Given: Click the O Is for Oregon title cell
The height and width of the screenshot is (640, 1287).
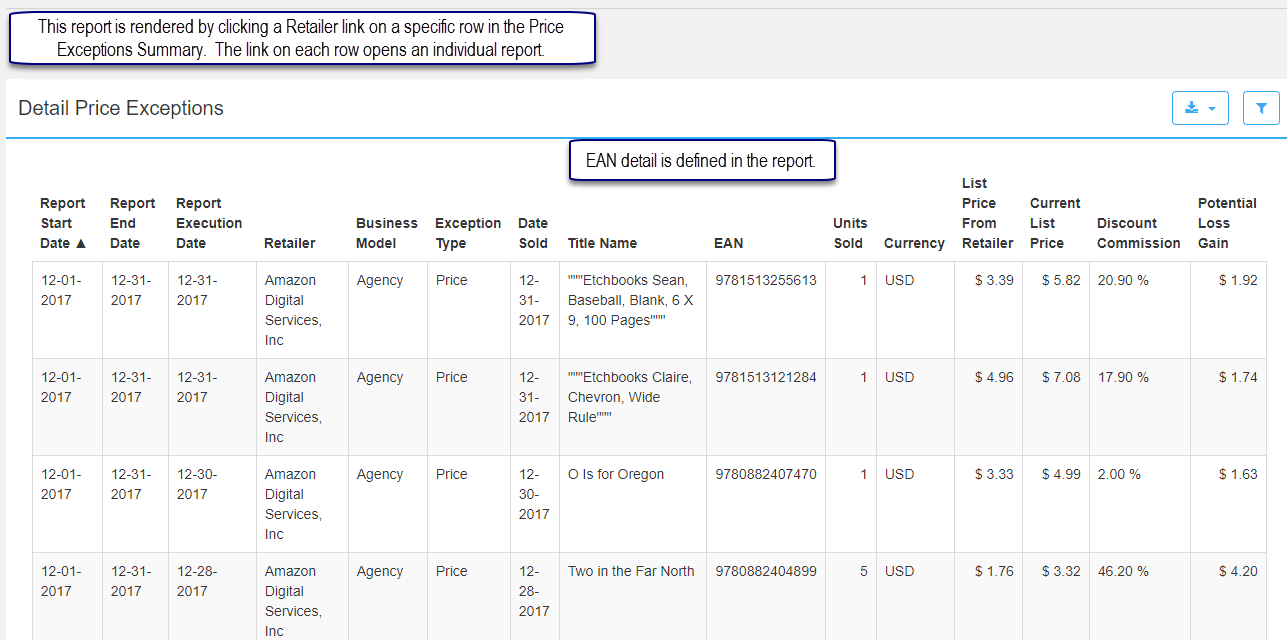Looking at the screenshot, I should click(616, 474).
